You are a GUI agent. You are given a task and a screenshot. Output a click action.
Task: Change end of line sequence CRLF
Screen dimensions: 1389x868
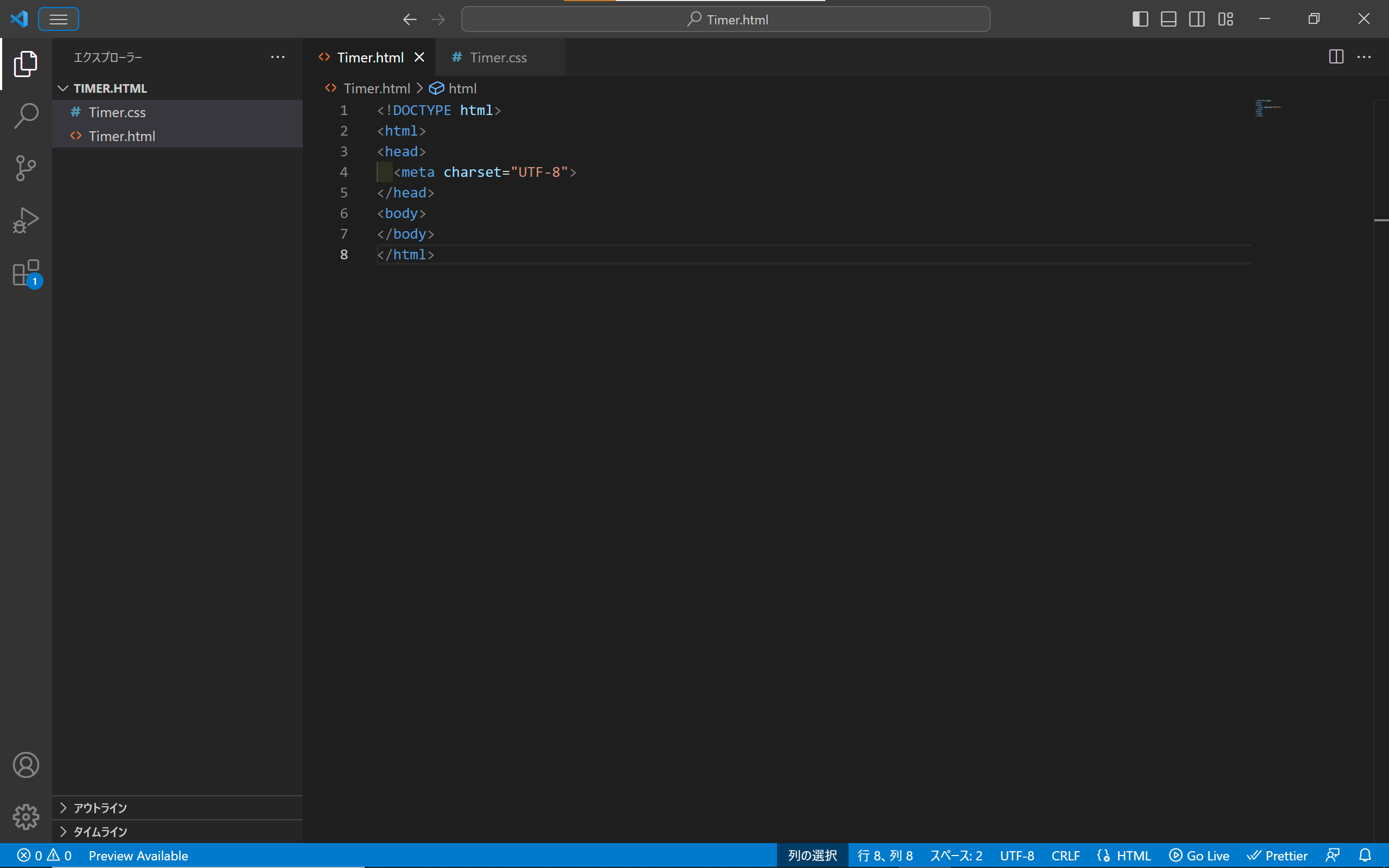1065,856
